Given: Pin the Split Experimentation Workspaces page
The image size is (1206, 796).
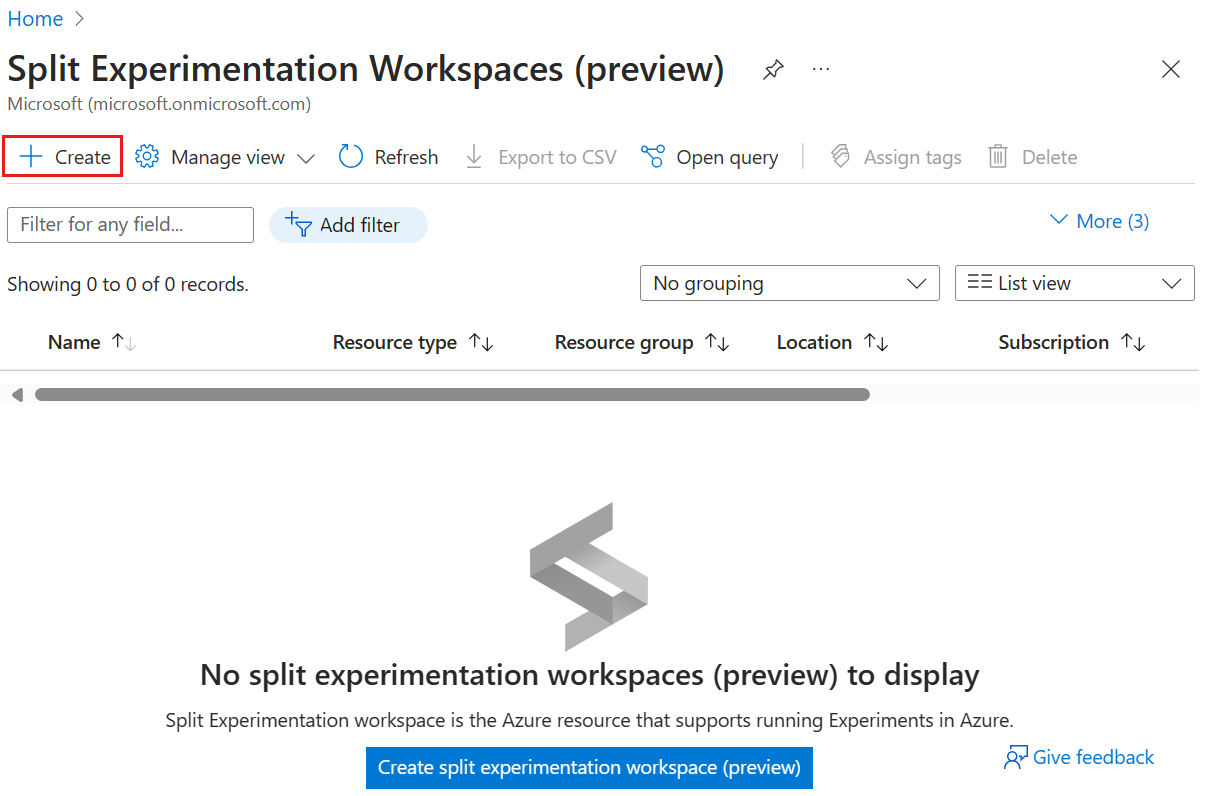Looking at the screenshot, I should point(772,69).
